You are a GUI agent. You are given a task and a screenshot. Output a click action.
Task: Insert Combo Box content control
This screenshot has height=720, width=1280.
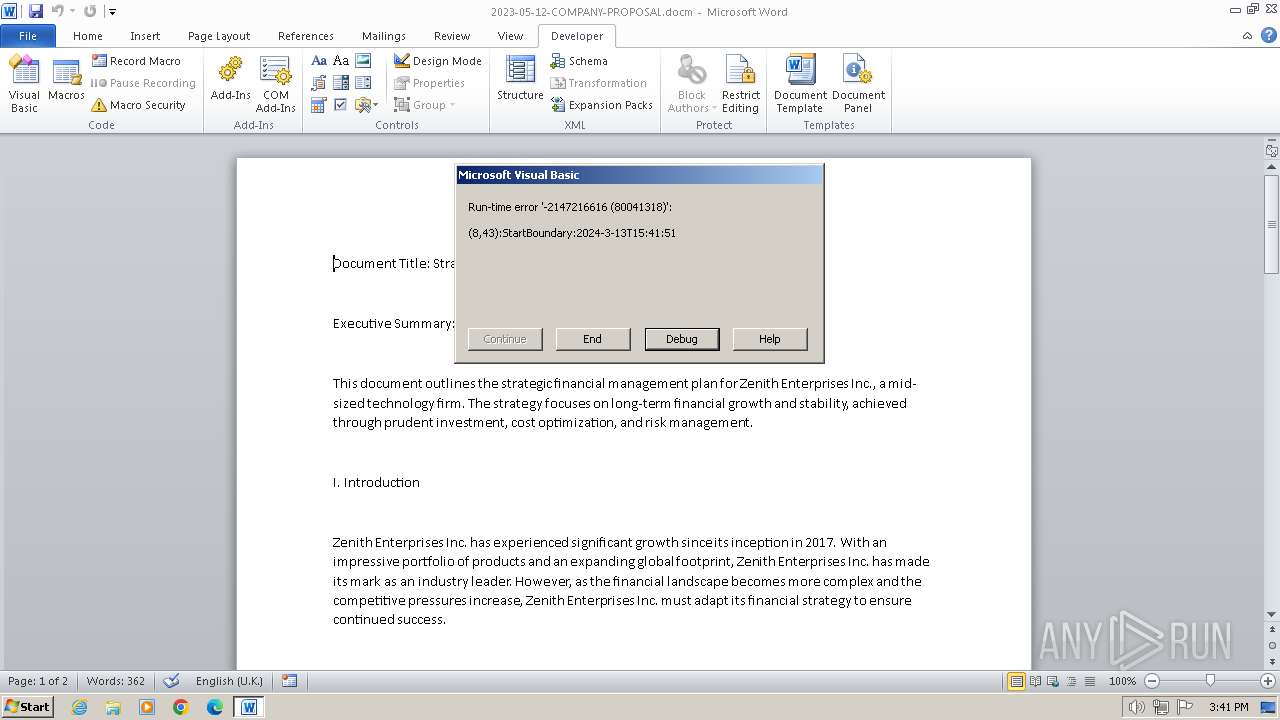(x=341, y=83)
